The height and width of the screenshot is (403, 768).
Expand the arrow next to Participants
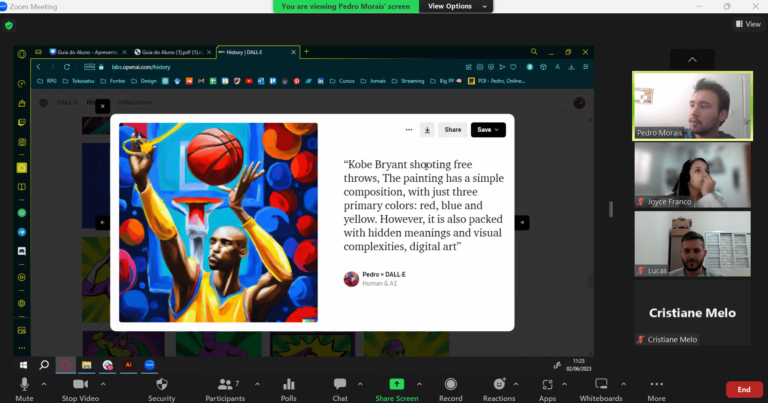[257, 384]
